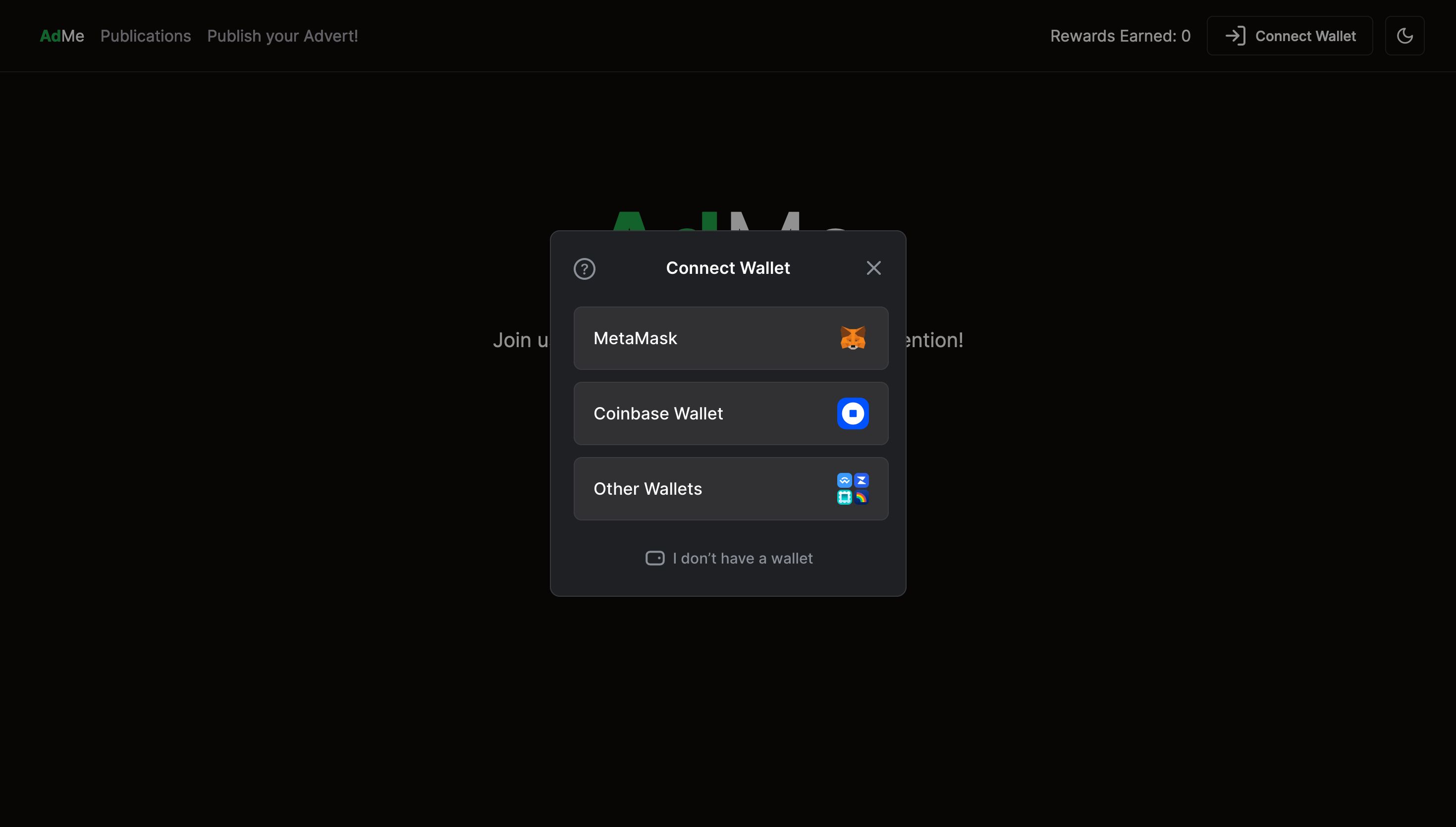Open Connect Wallet button in the header

(x=1290, y=36)
